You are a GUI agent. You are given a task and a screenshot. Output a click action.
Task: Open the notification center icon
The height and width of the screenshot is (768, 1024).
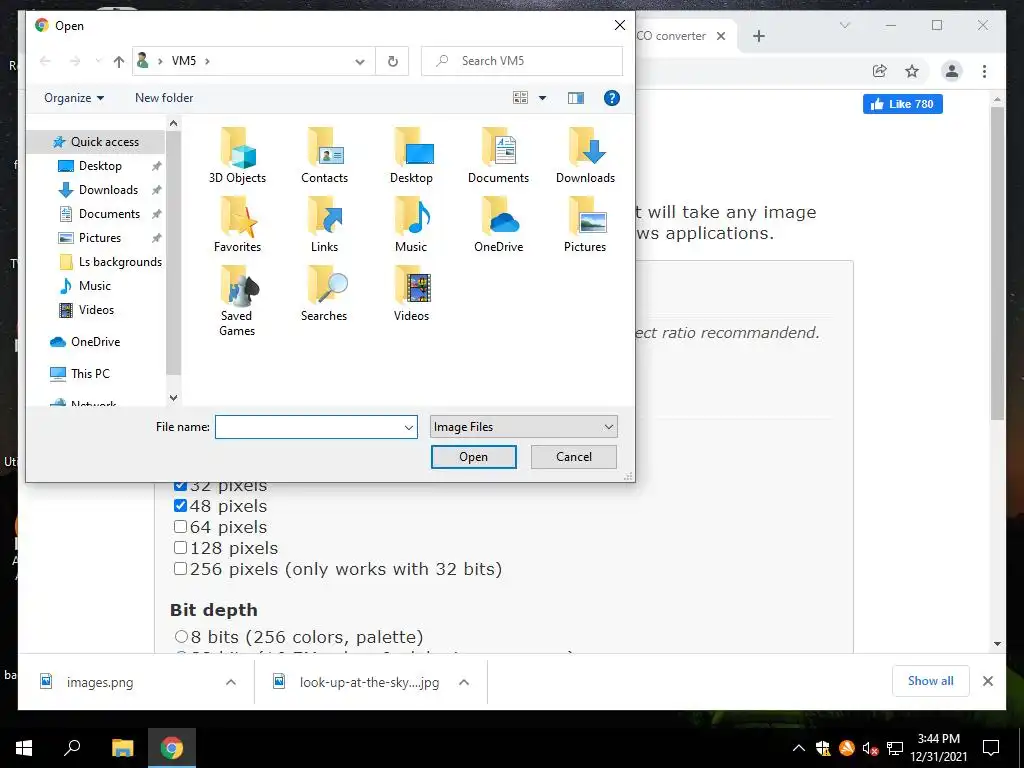pos(991,748)
